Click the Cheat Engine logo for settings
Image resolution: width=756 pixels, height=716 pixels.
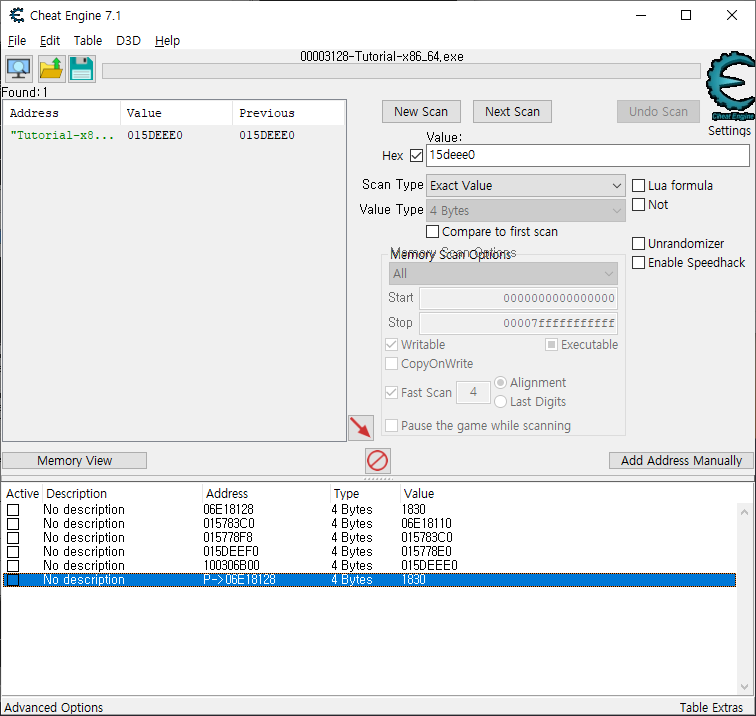[x=730, y=86]
